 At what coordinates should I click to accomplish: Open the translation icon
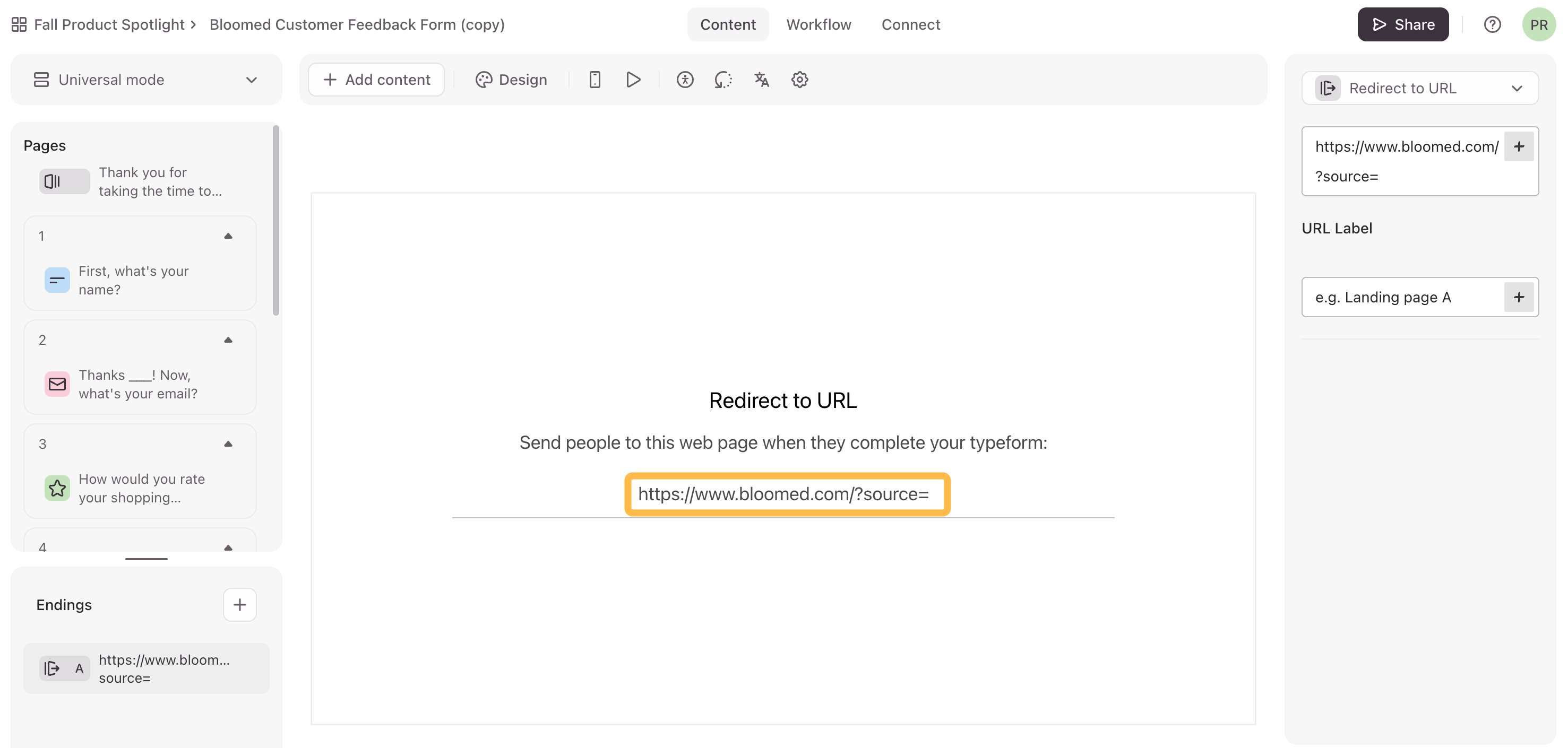762,80
